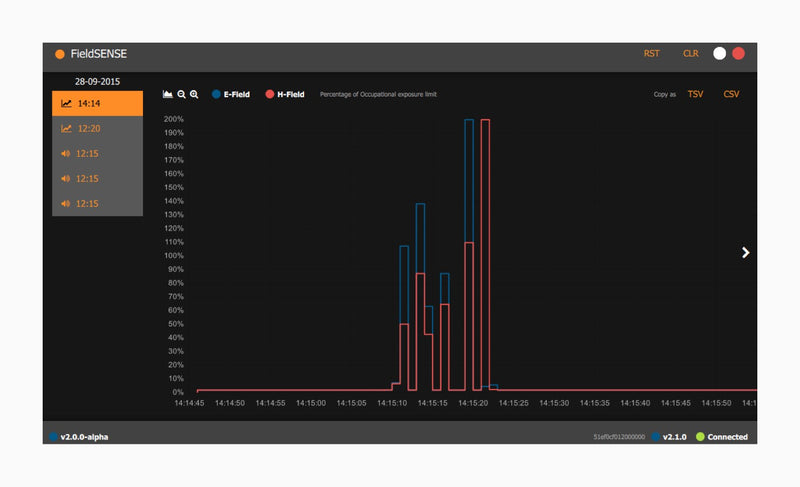
Task: Open the 12:20 graph session
Action: (97, 128)
